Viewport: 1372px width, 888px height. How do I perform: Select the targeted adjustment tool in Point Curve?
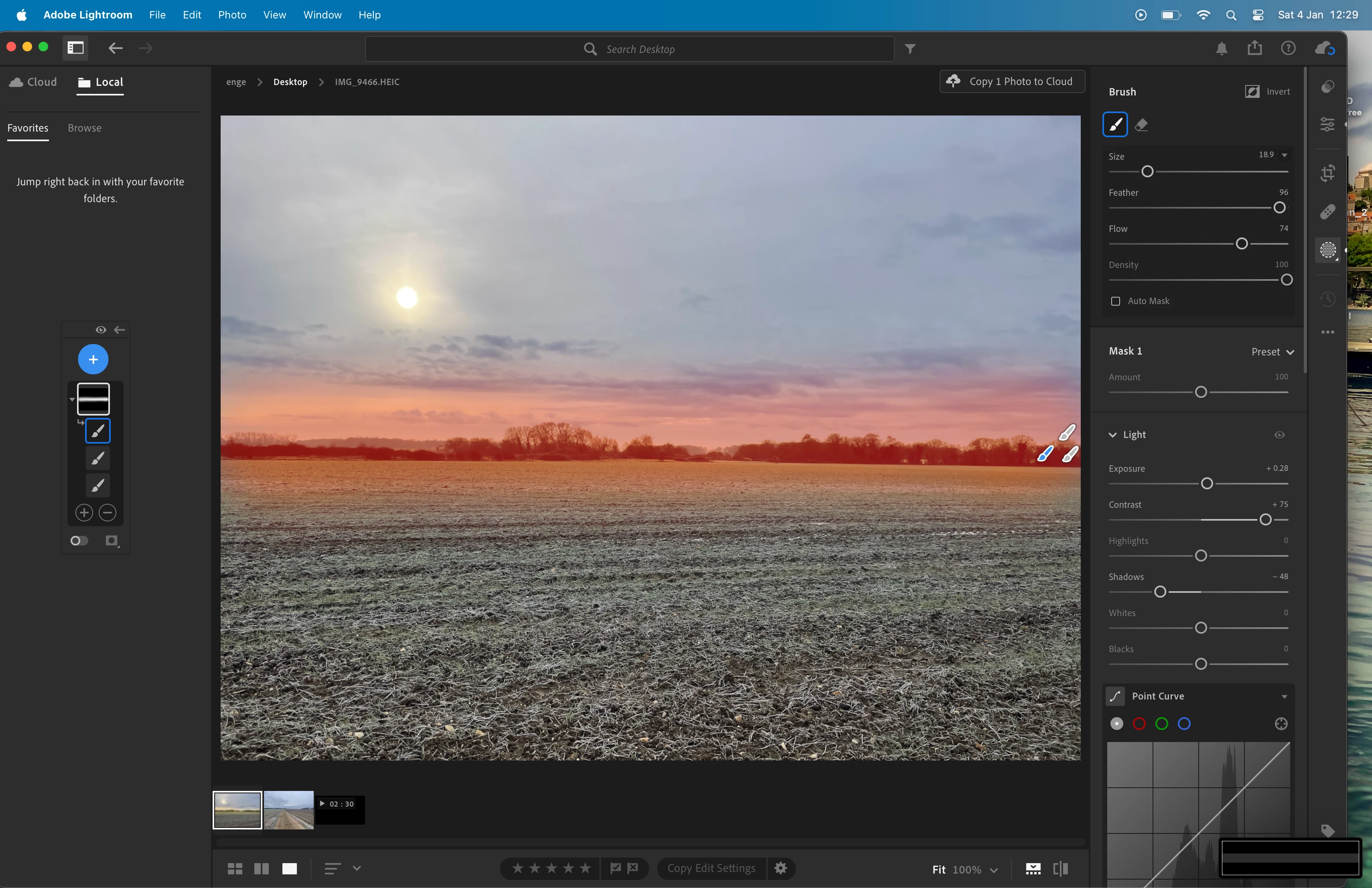point(1281,724)
